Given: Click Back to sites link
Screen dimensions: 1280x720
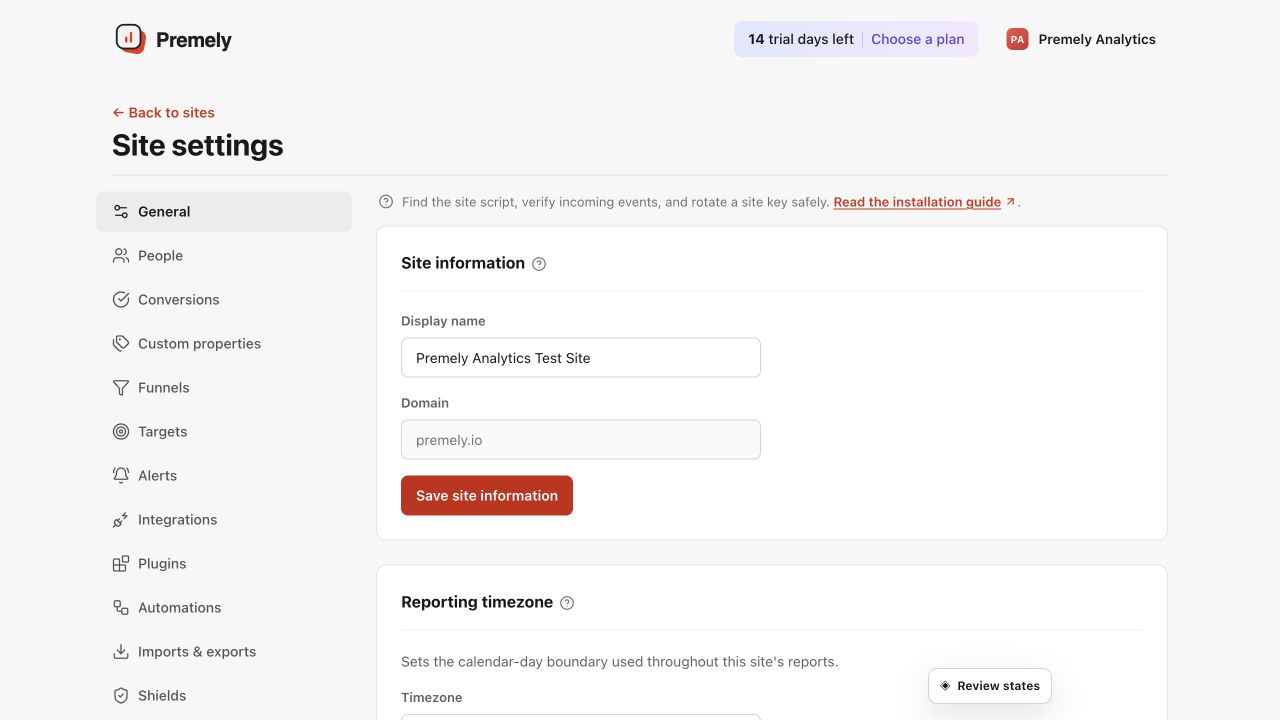Looking at the screenshot, I should tap(163, 113).
